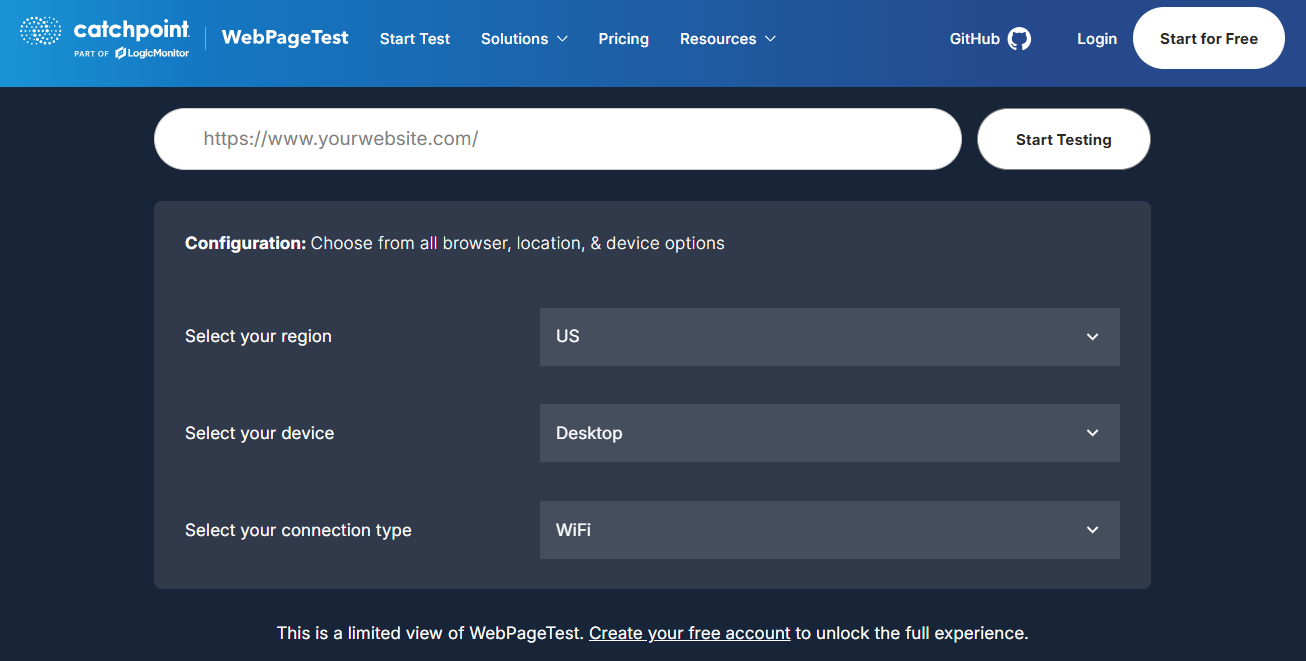Expand the Solutions menu
Screen dimensions: 1306x661
pos(524,39)
